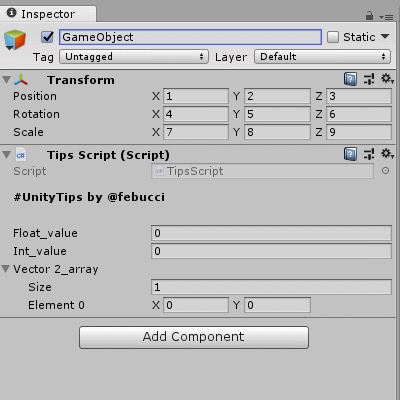Click the TipsScript script reference field
The height and width of the screenshot is (400, 400).
[x=262, y=171]
